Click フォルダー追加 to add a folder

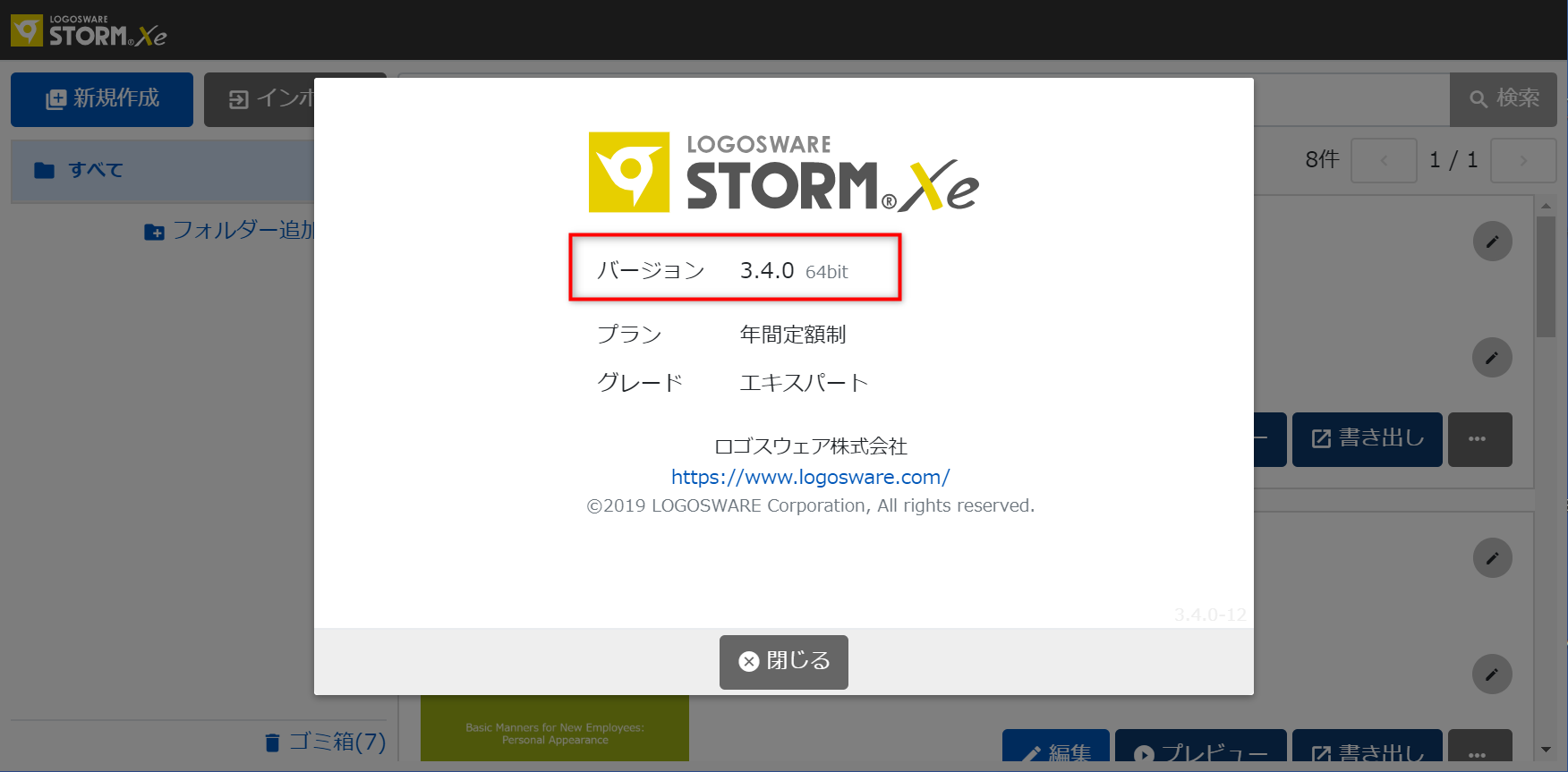tap(231, 231)
